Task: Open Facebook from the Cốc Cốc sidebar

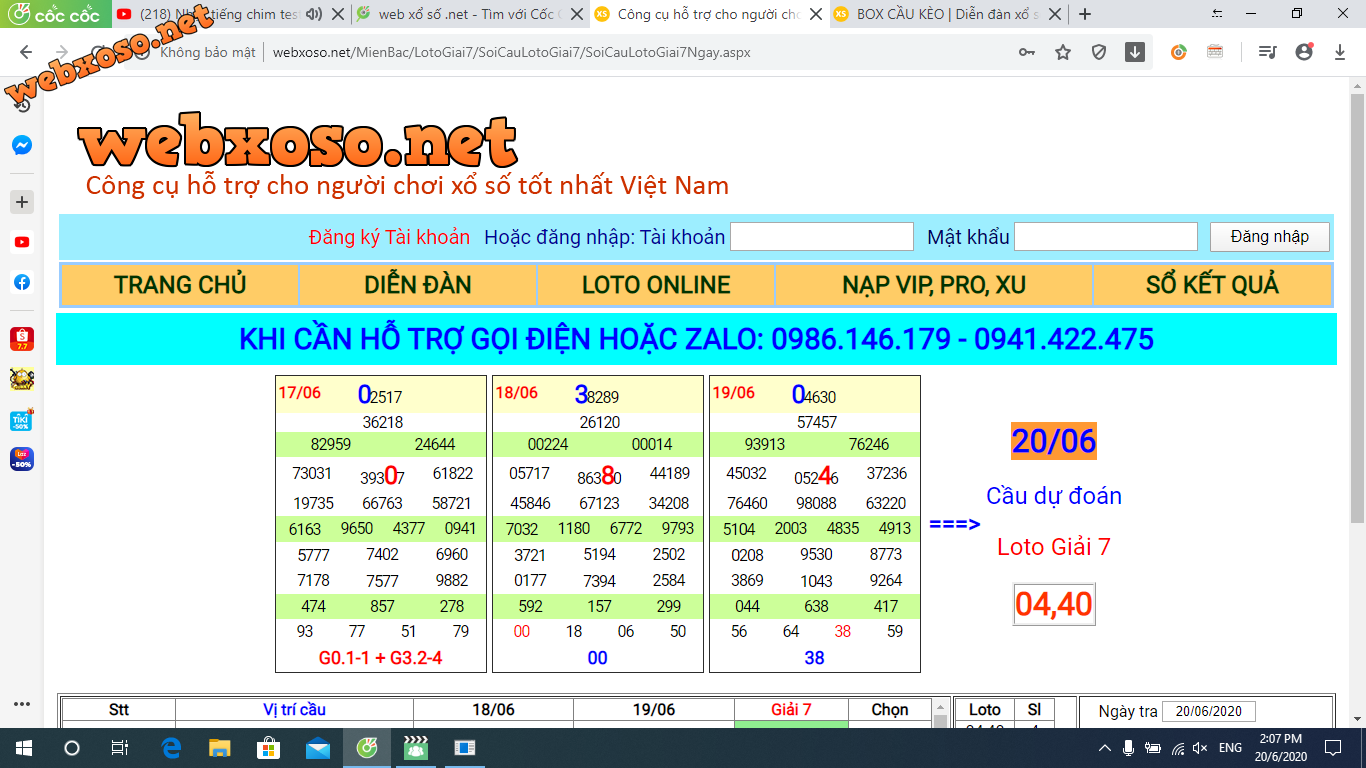Action: click(22, 282)
